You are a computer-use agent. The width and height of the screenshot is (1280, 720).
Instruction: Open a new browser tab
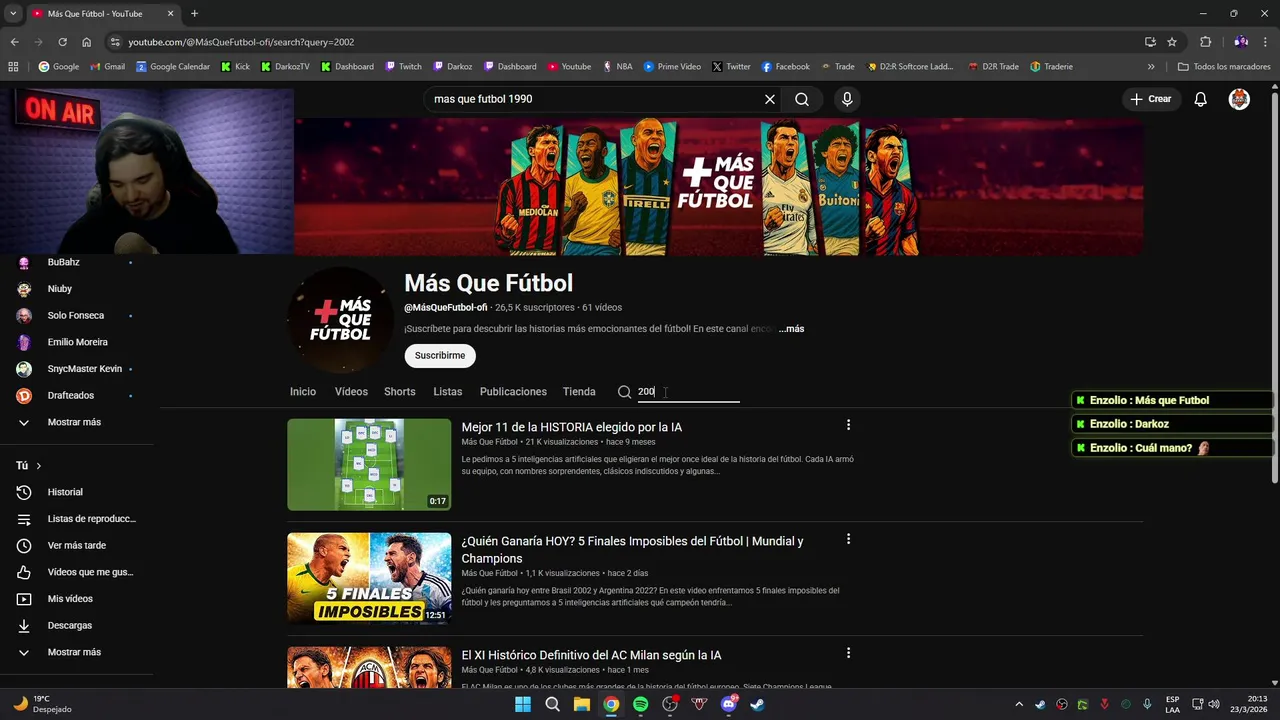pyautogui.click(x=194, y=14)
